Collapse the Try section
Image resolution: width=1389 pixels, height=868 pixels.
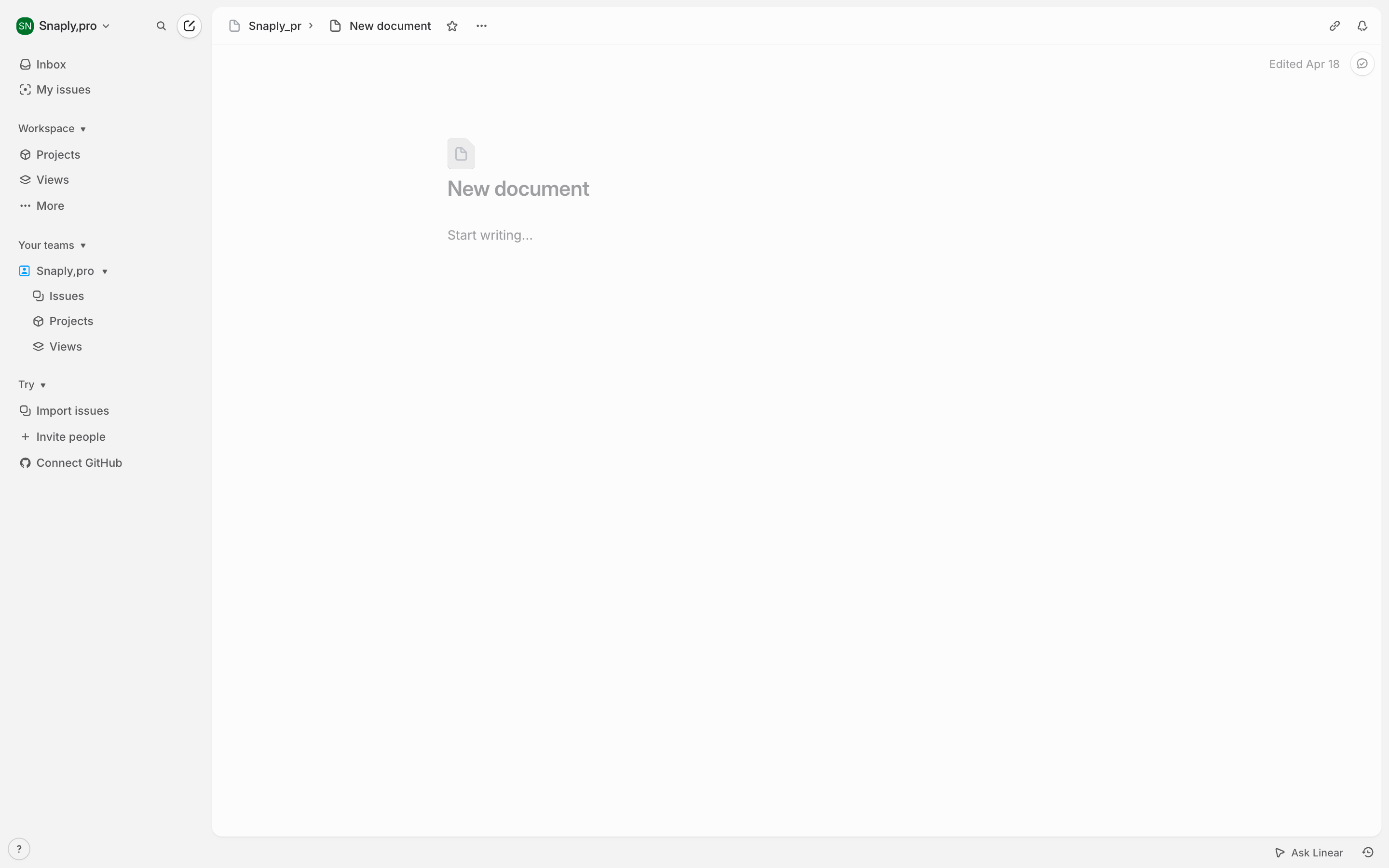pos(32,385)
